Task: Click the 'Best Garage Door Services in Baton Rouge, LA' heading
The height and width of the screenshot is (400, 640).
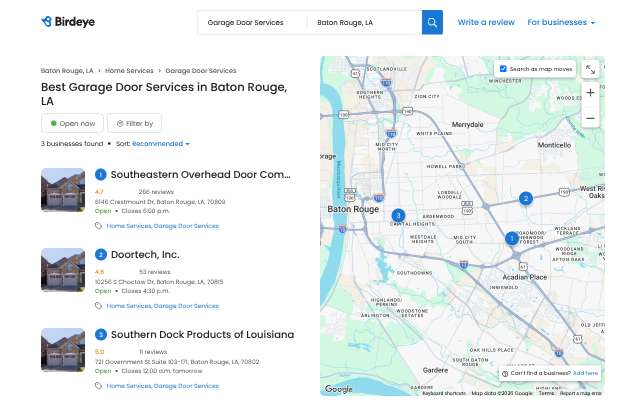Action: coord(164,94)
